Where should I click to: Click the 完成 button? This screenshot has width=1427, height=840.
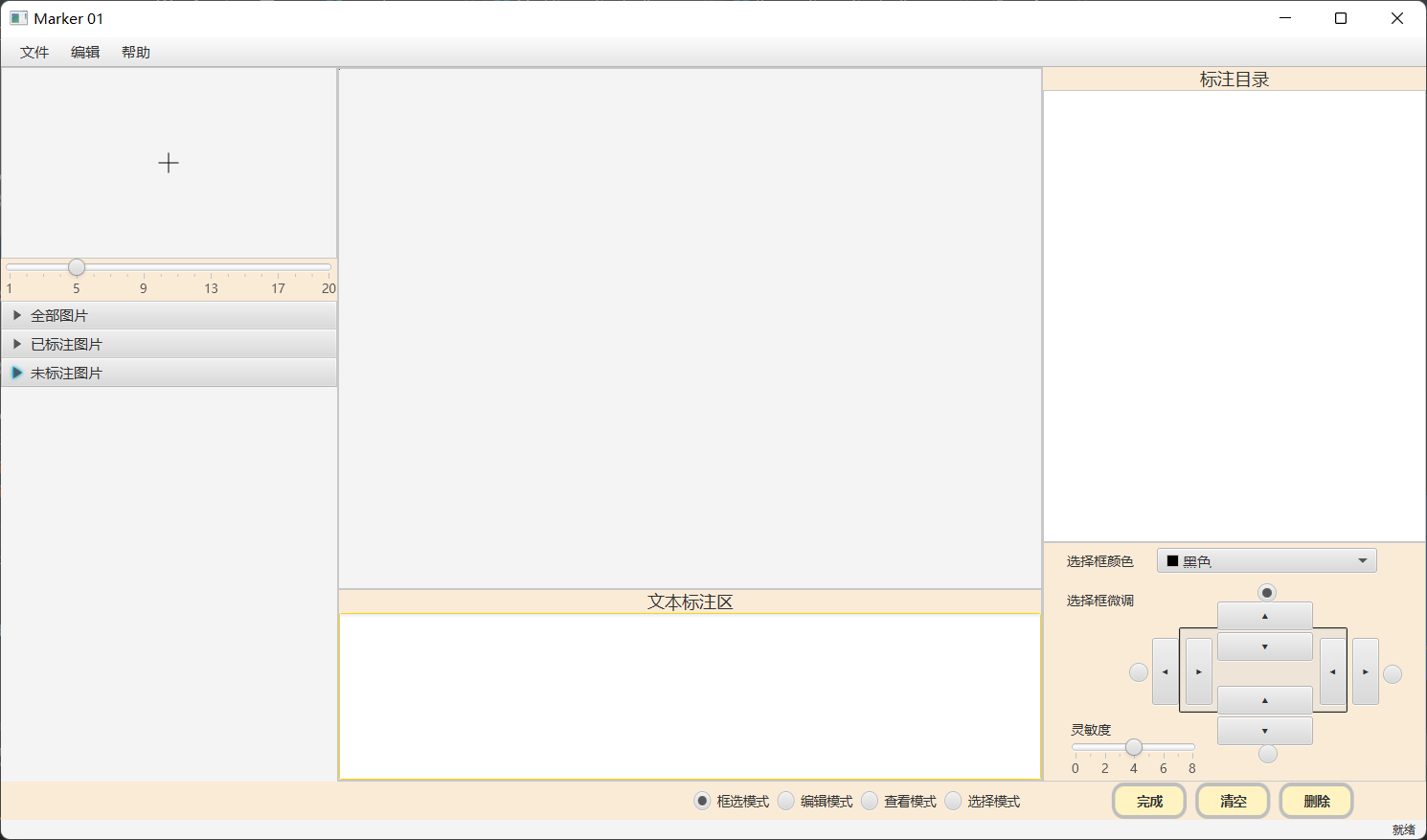point(1149,801)
